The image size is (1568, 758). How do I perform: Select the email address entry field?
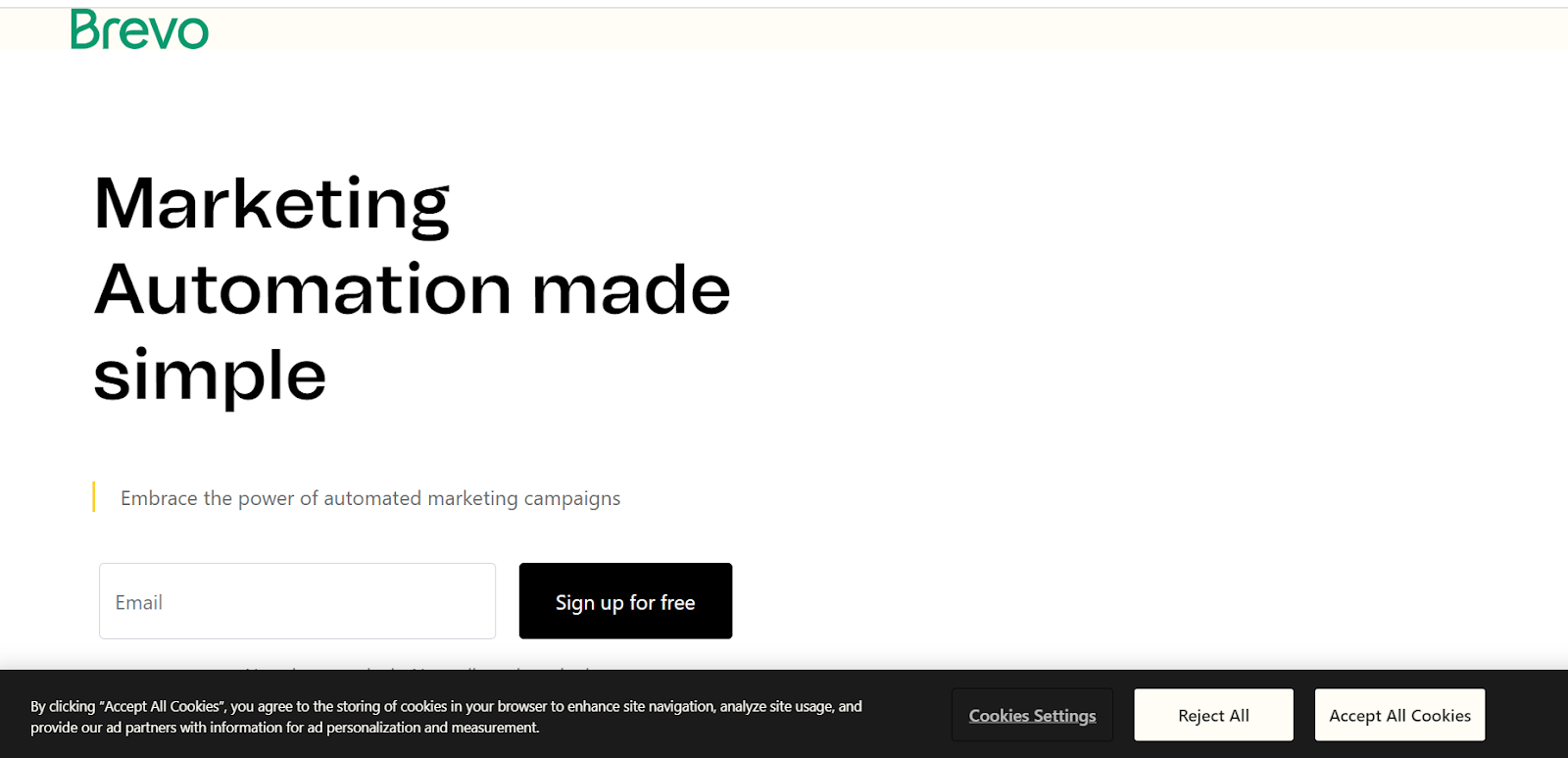click(x=296, y=601)
